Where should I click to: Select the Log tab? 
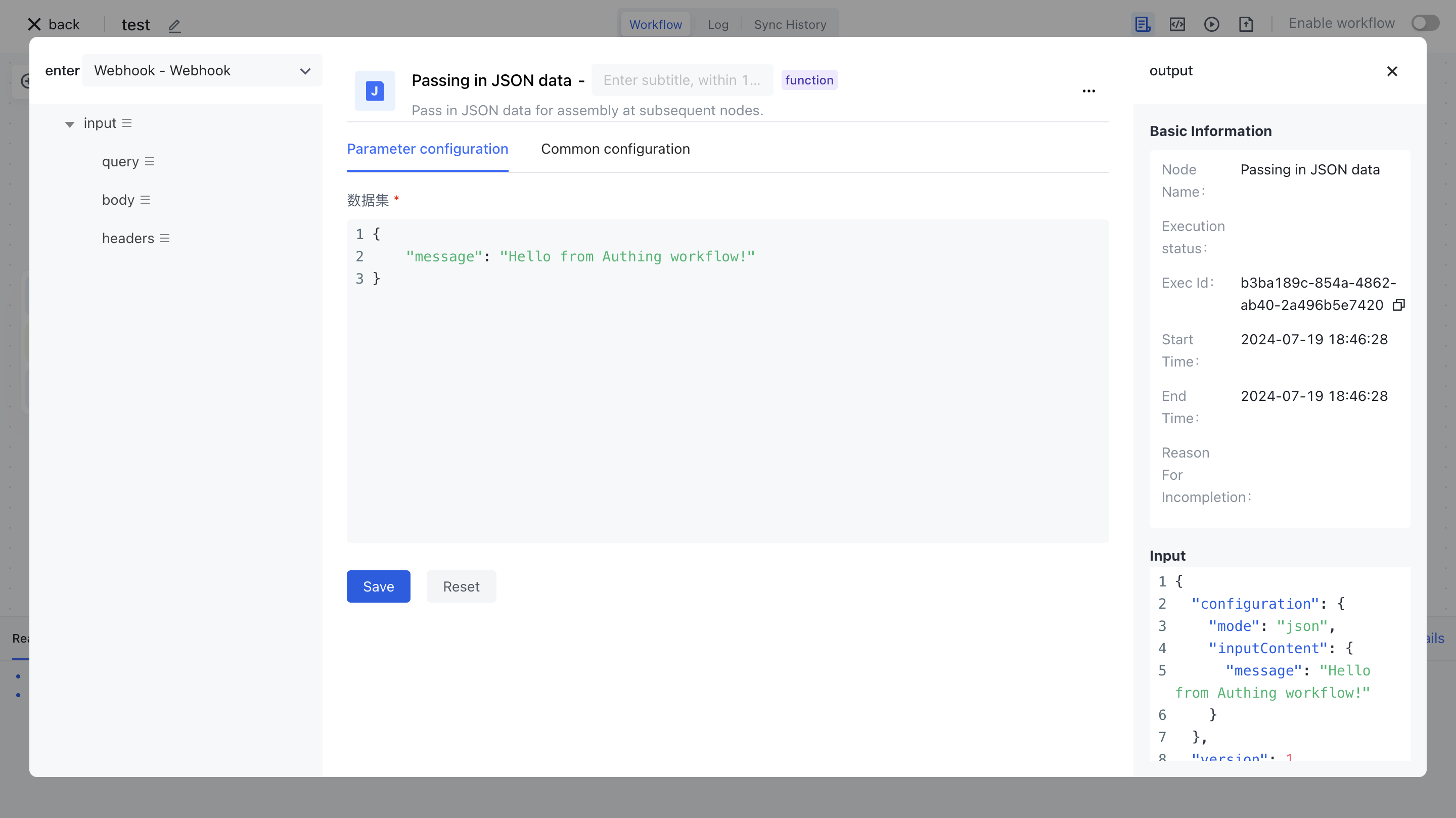[x=717, y=24]
